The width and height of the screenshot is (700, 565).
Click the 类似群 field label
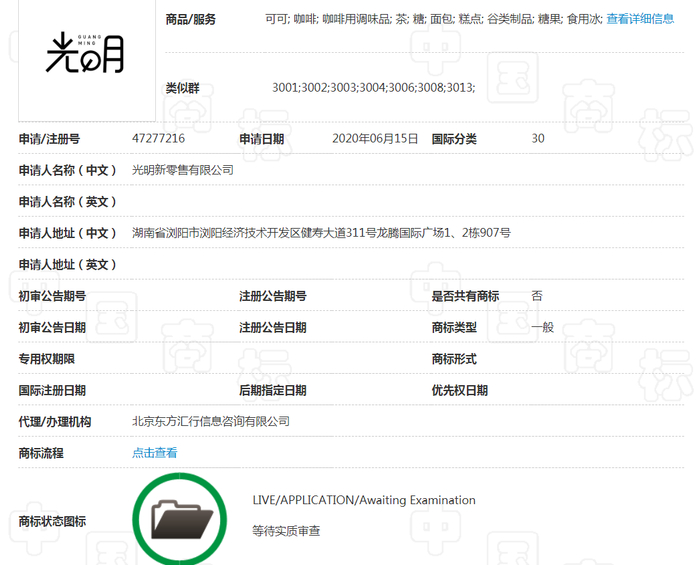point(182,88)
